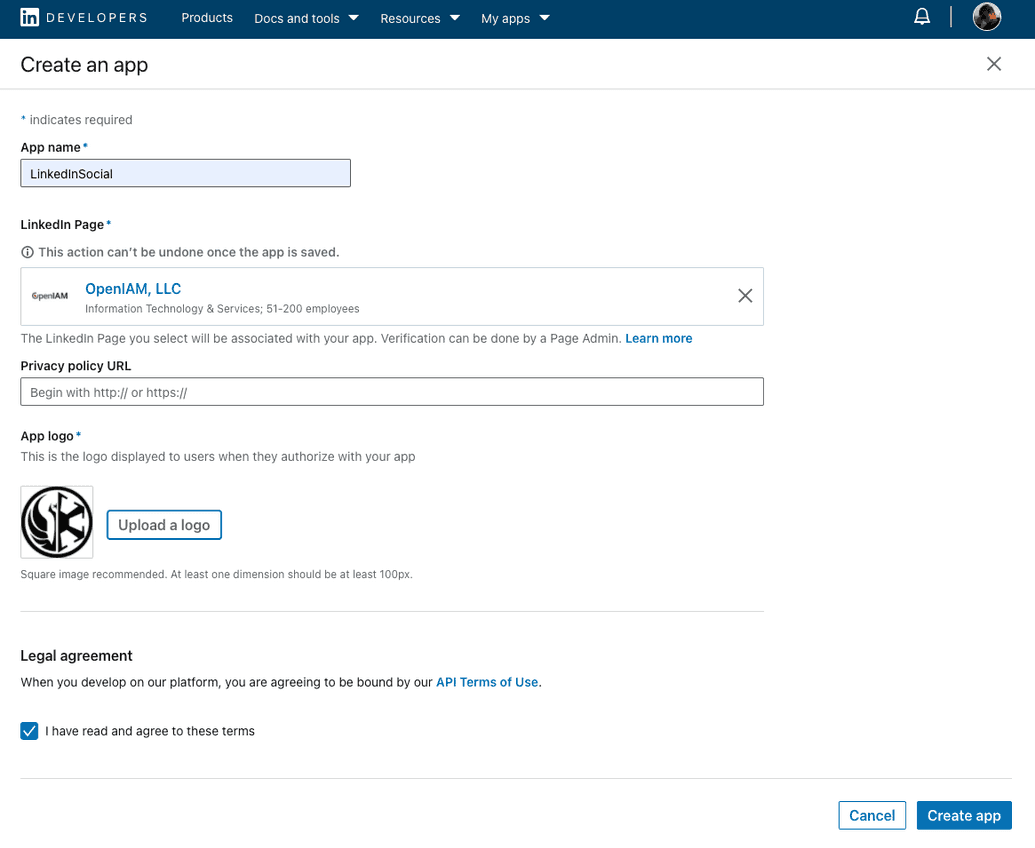Open the notifications bell
1035x848 pixels.
click(921, 16)
